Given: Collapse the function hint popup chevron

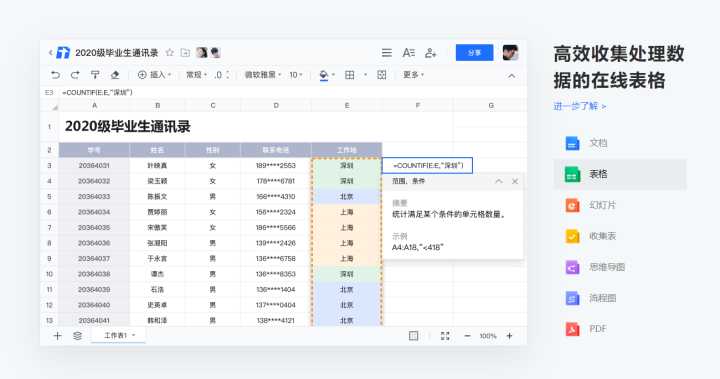Looking at the screenshot, I should tap(499, 181).
